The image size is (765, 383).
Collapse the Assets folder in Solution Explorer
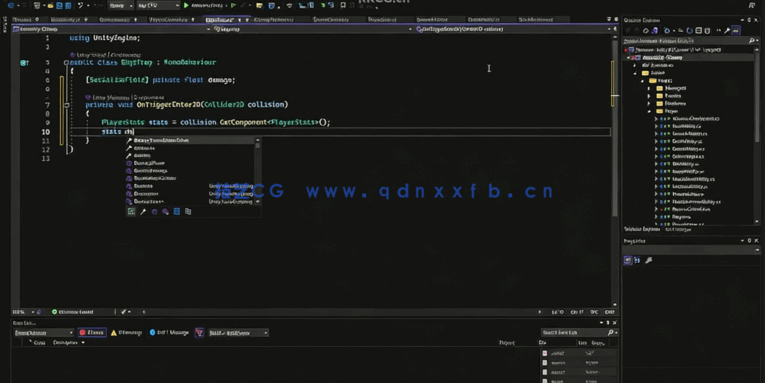(x=635, y=73)
